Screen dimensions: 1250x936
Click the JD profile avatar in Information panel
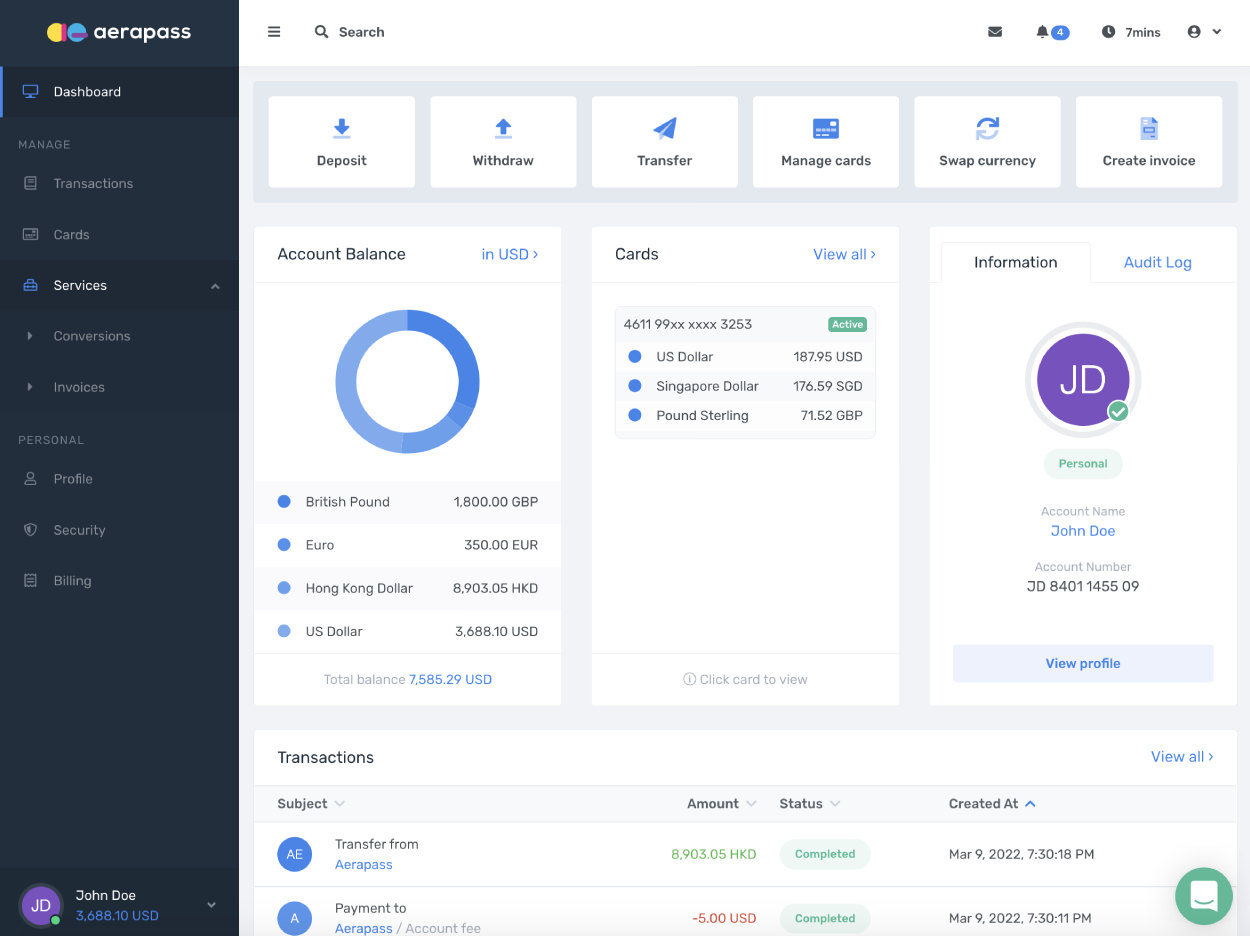click(x=1083, y=380)
